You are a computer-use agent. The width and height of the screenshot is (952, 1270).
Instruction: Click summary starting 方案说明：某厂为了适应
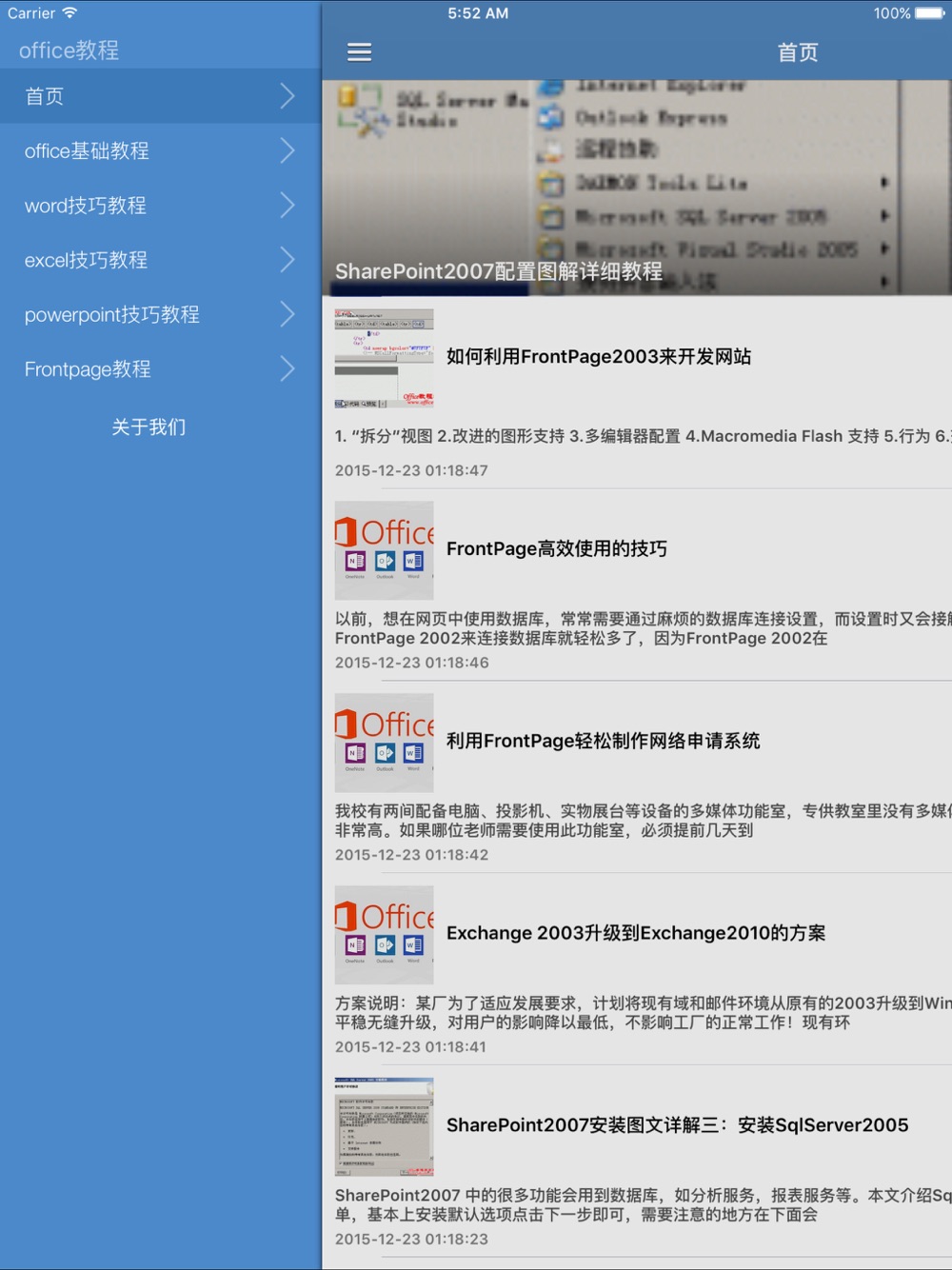(x=643, y=1013)
